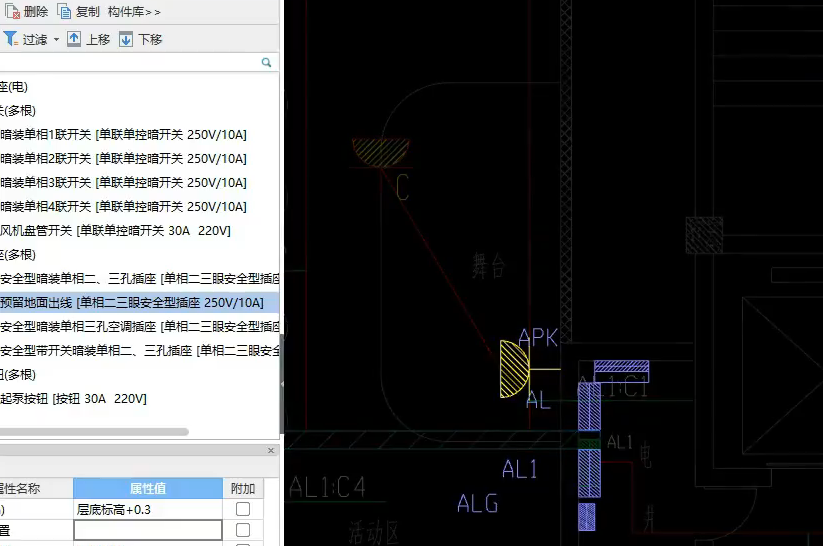Screen dimensions: 823x546
Task: Click the move down (下移) arrow icon
Action: 126,39
